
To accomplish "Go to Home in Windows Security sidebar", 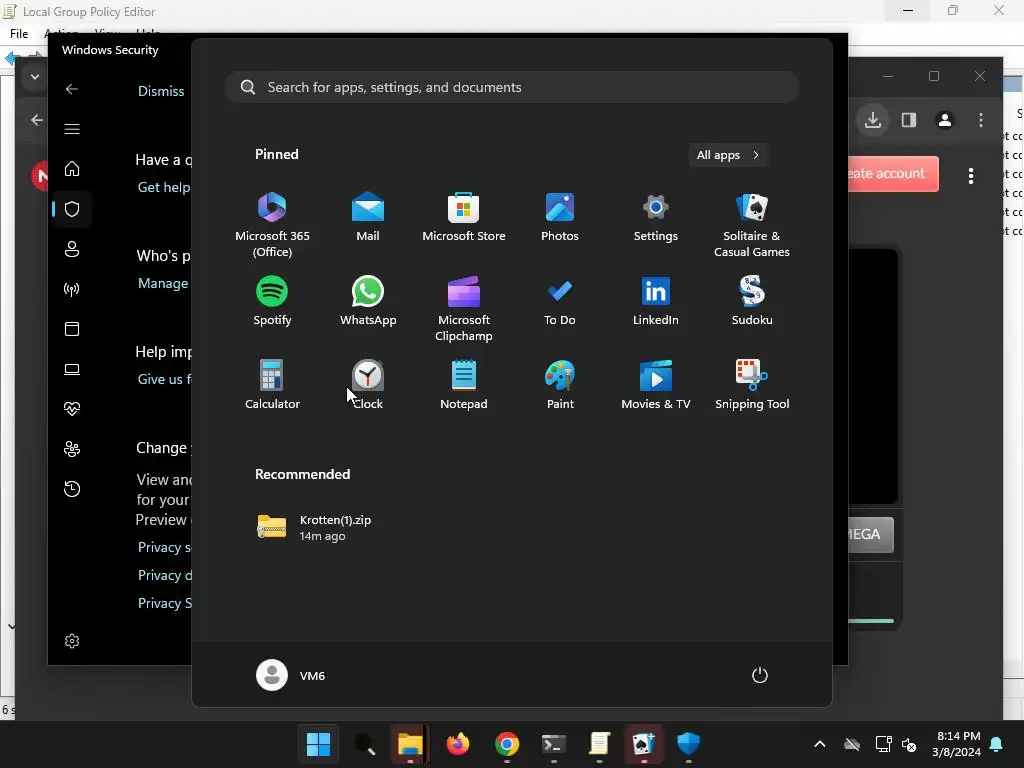I will tap(72, 169).
